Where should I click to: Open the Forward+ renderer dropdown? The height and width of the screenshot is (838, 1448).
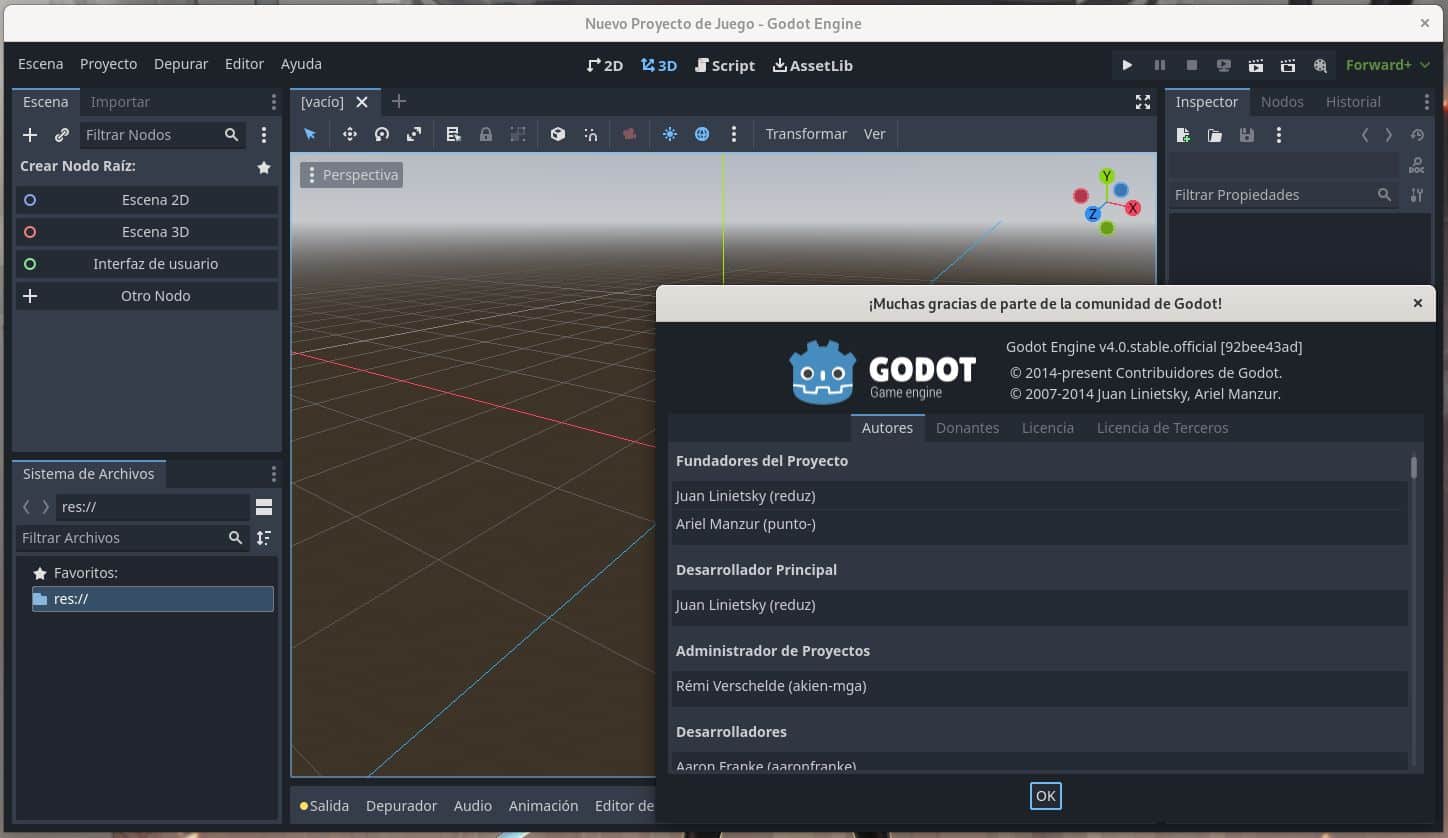1387,65
